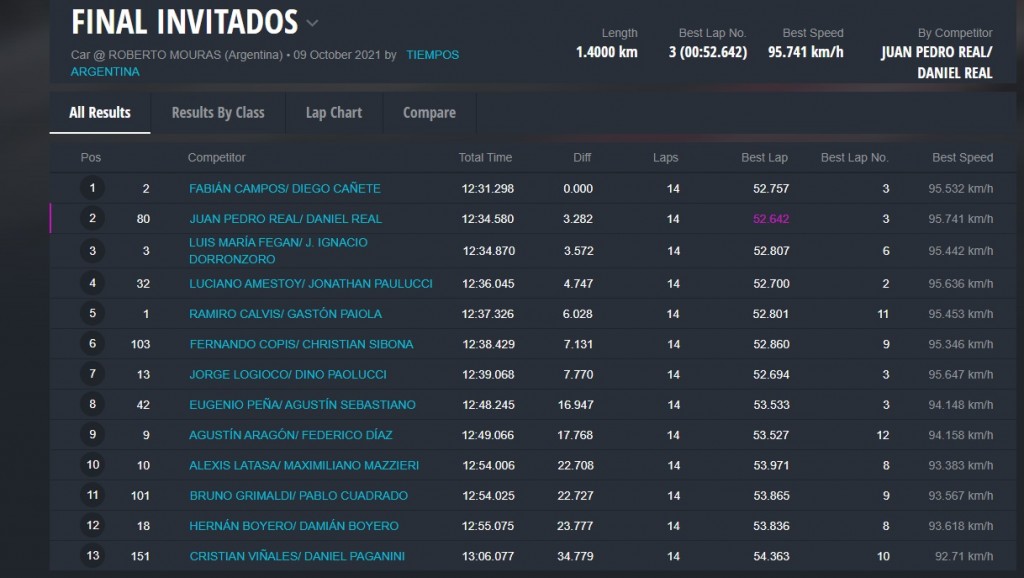
Task: Click the position 2 circle badge
Action: [93, 218]
